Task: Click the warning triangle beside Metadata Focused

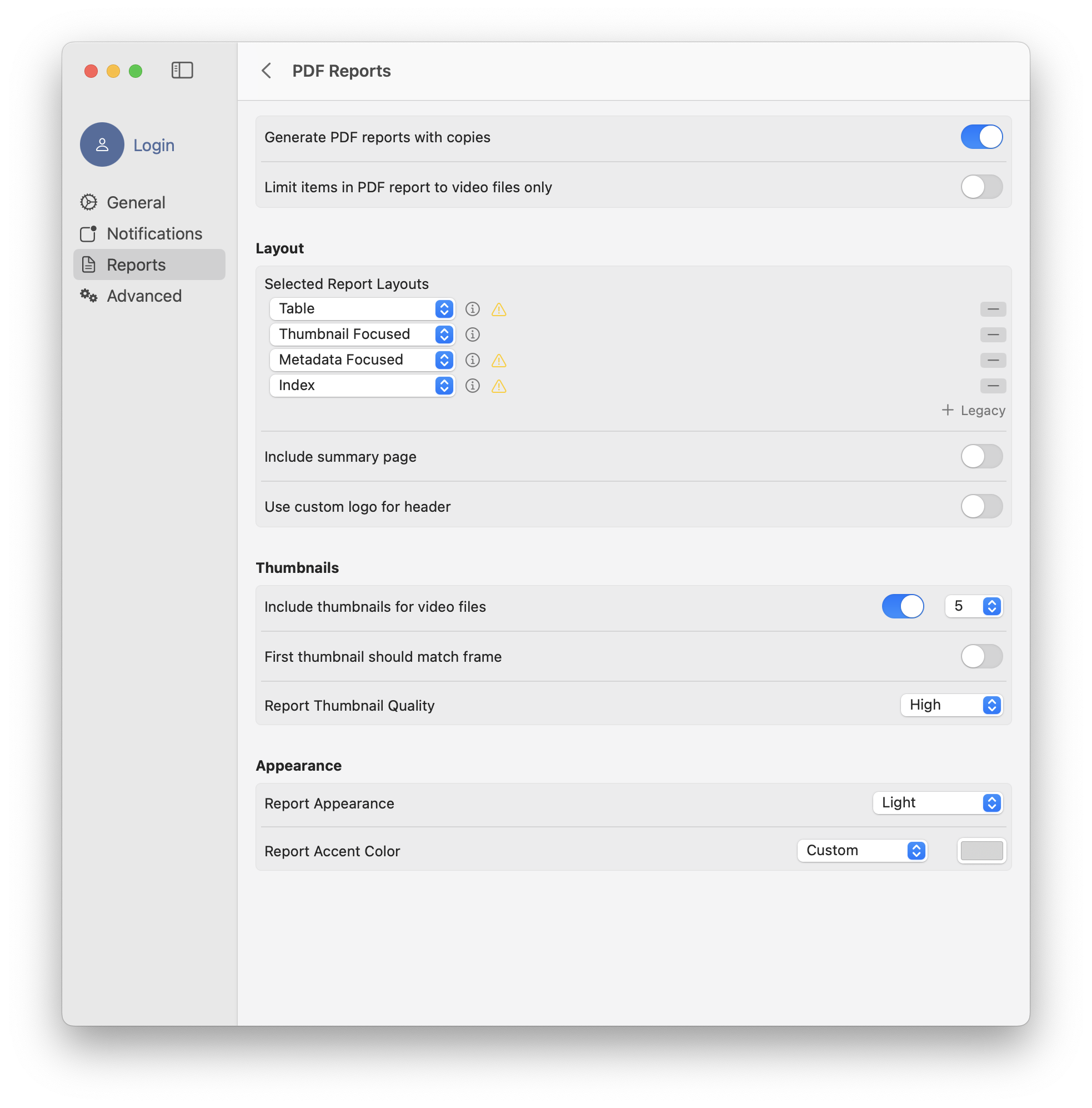Action: [x=499, y=360]
